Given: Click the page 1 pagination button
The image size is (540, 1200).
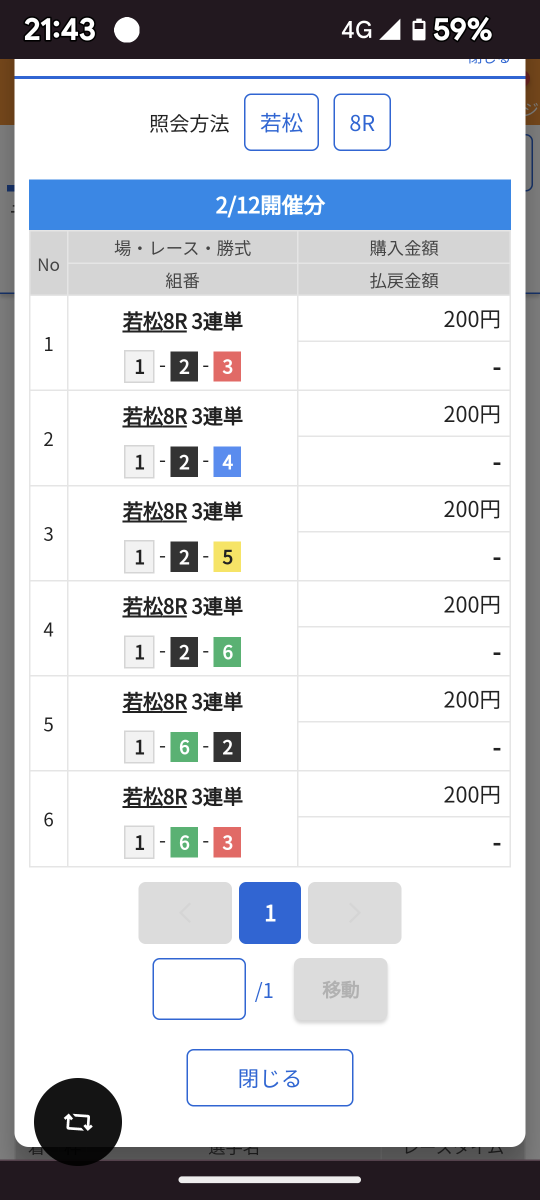Looking at the screenshot, I should tap(270, 913).
